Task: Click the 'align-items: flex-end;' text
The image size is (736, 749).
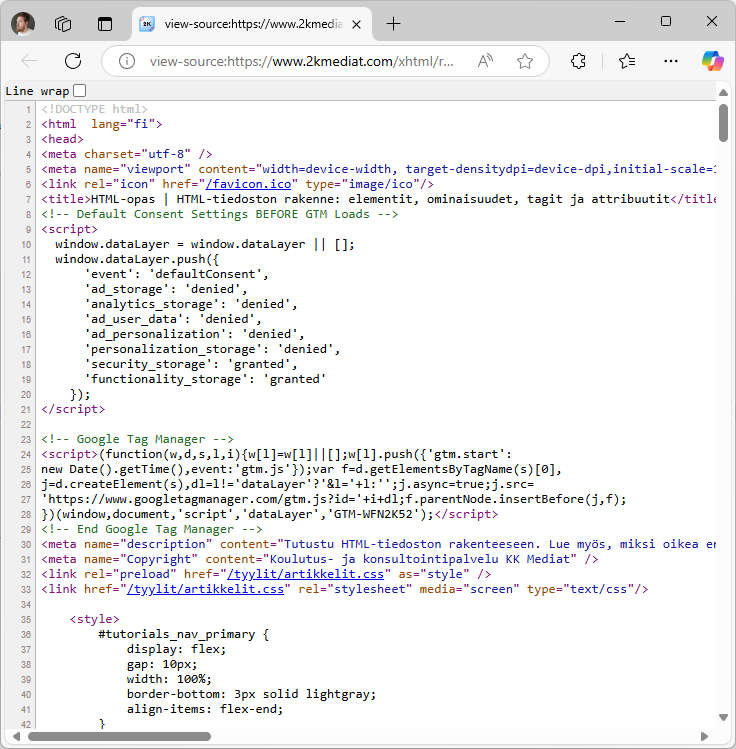Action: [205, 709]
